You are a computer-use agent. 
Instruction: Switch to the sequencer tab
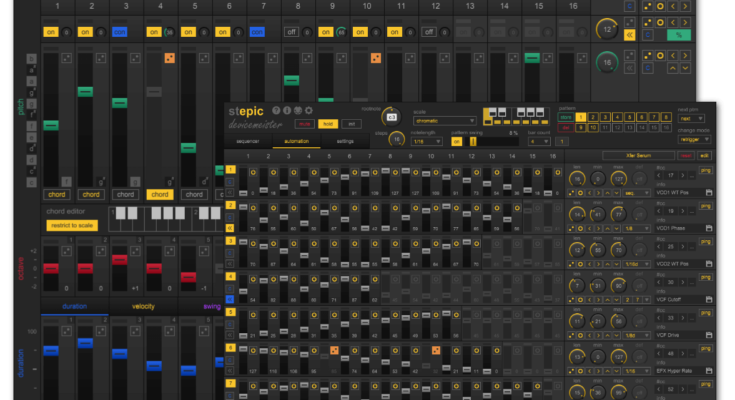(x=247, y=142)
